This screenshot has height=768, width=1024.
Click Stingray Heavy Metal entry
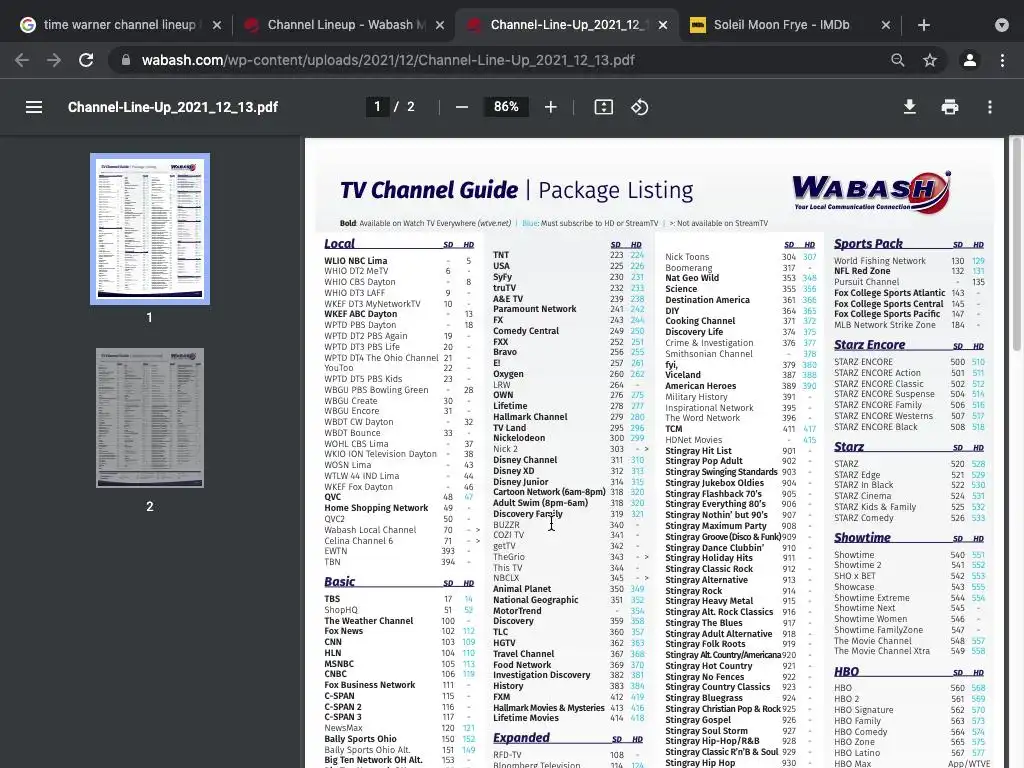[709, 601]
